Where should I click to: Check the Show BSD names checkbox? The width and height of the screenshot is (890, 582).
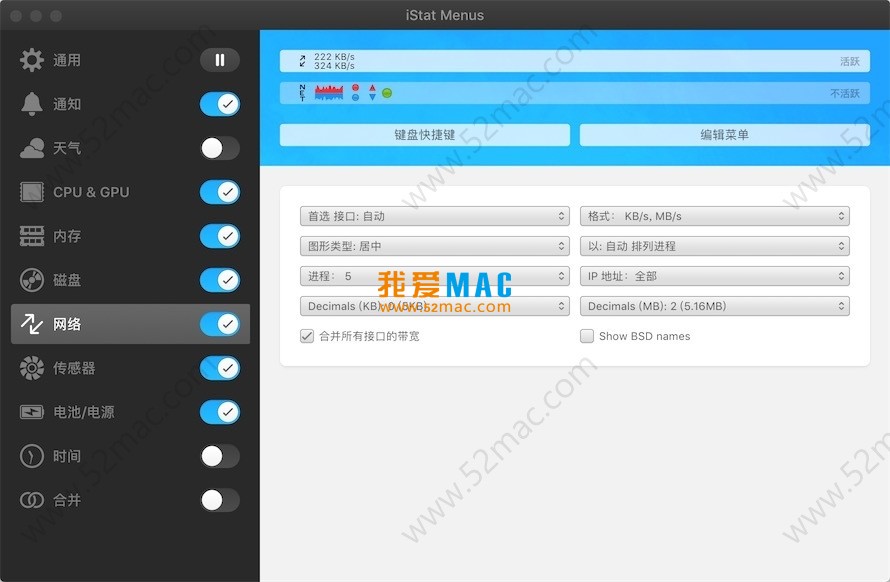587,336
